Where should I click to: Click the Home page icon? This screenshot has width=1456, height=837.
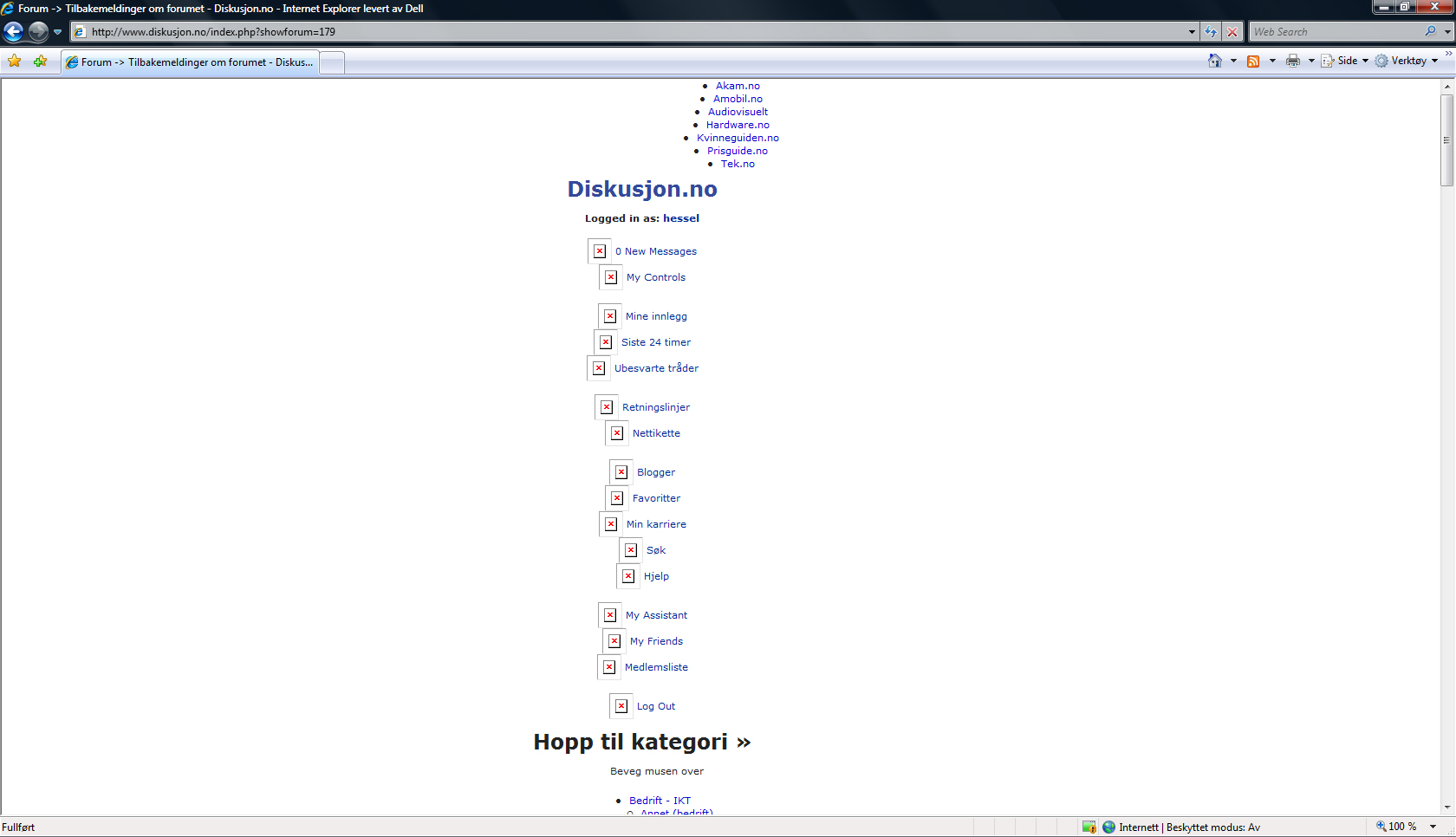[x=1215, y=61]
